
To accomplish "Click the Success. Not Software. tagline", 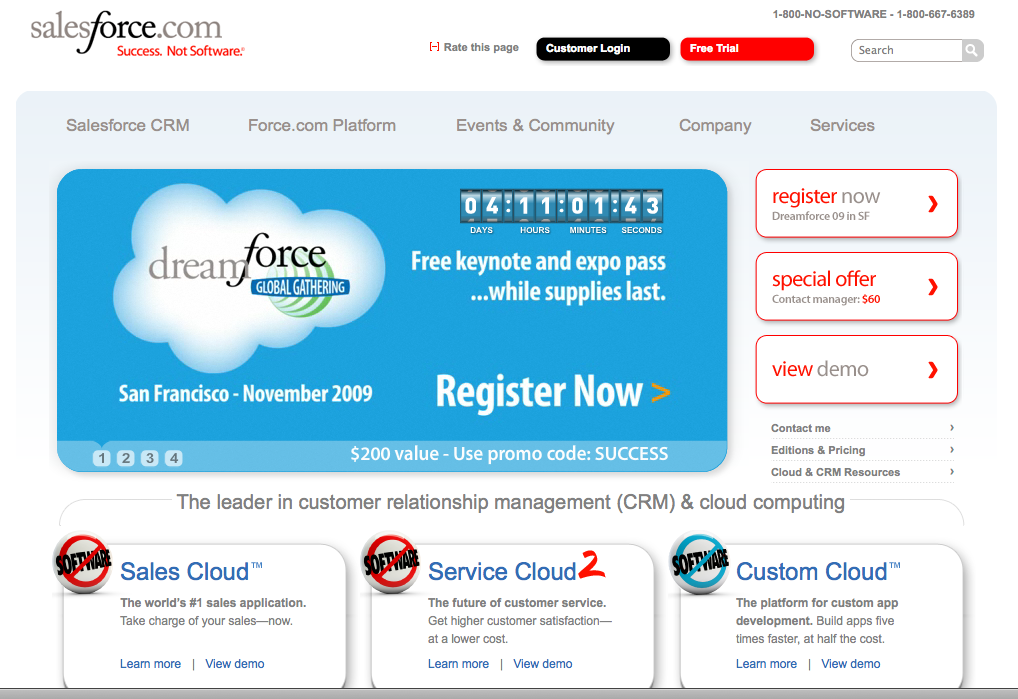I will click(180, 51).
